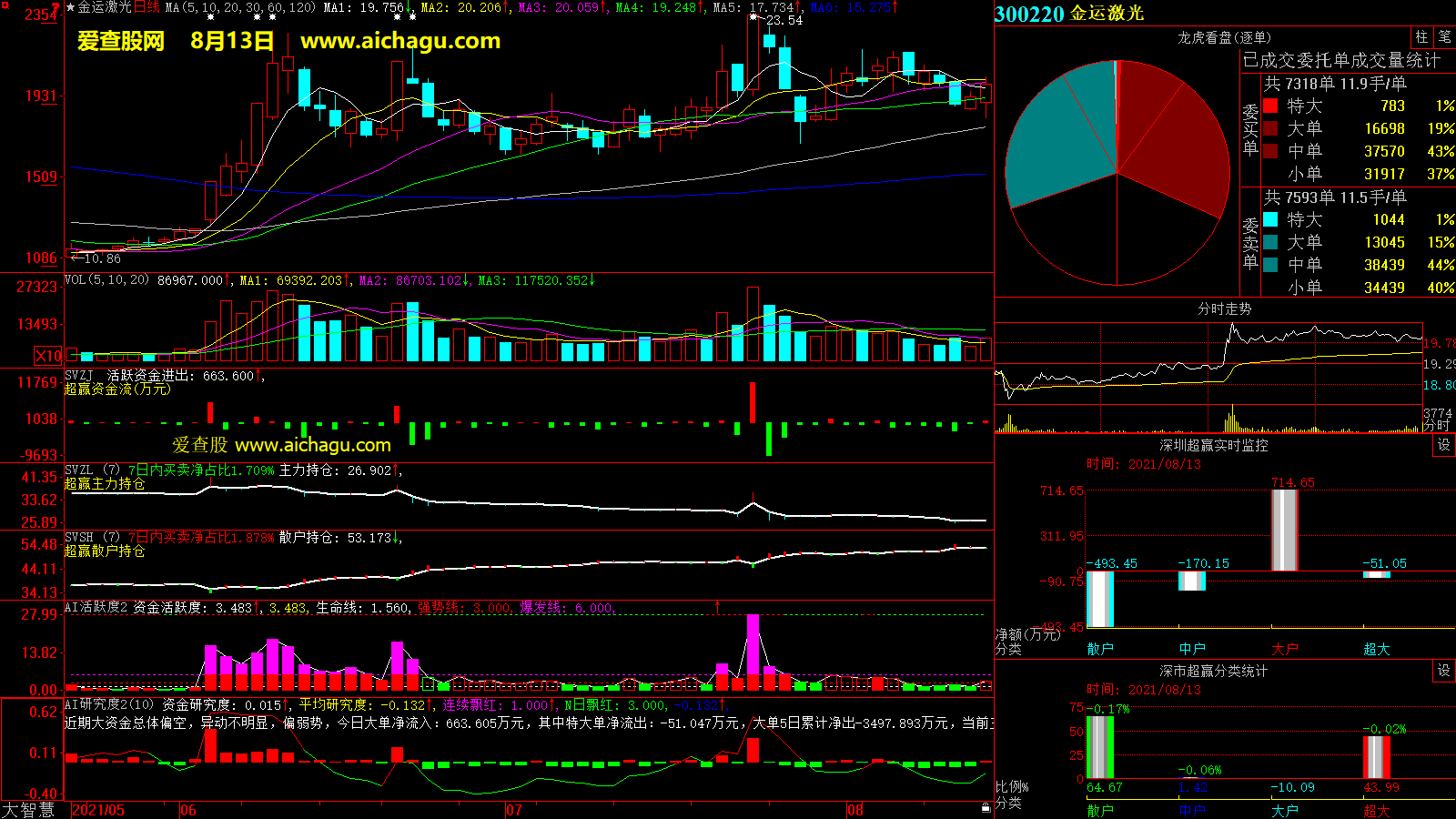Click the X10 volume scale box
Screen dimensions: 1456x819
pyautogui.click(x=48, y=356)
